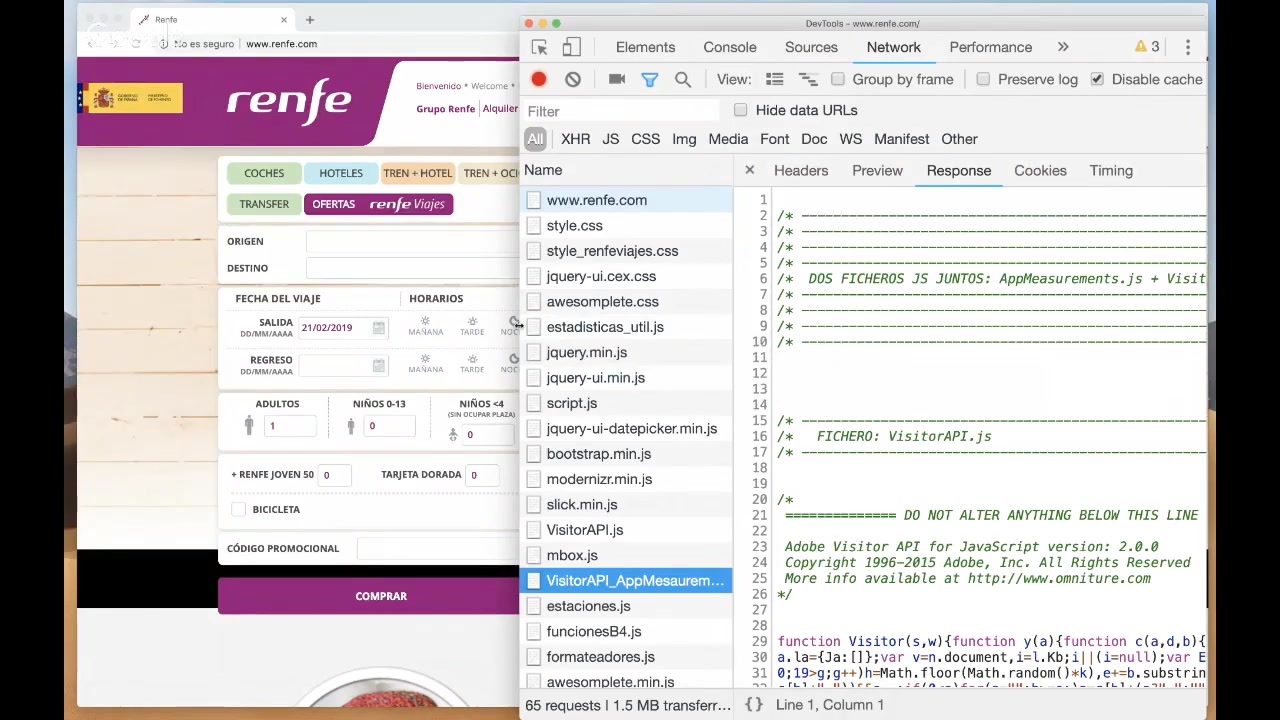Viewport: 1280px width, 720px height.
Task: Check the Bicicleta checkbox
Action: point(238,510)
